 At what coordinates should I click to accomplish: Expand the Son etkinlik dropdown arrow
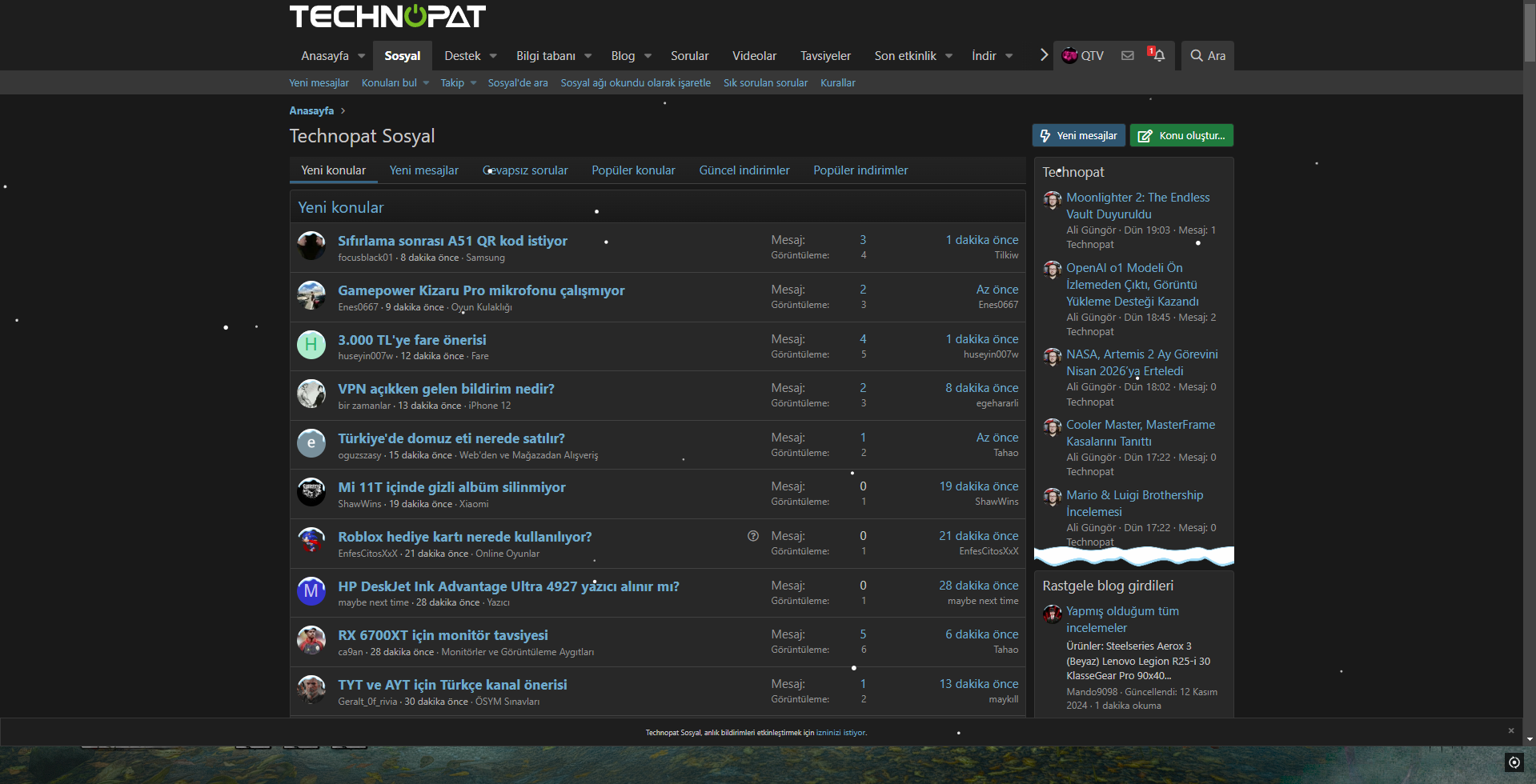pos(948,56)
